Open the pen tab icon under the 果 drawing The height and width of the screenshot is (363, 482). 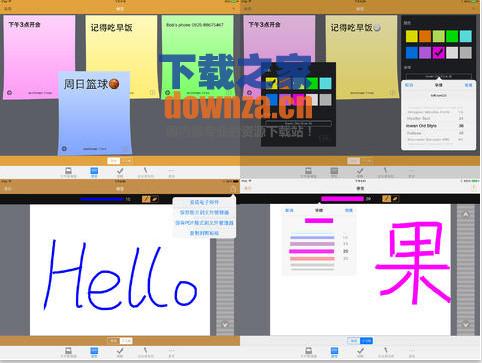(x=386, y=351)
